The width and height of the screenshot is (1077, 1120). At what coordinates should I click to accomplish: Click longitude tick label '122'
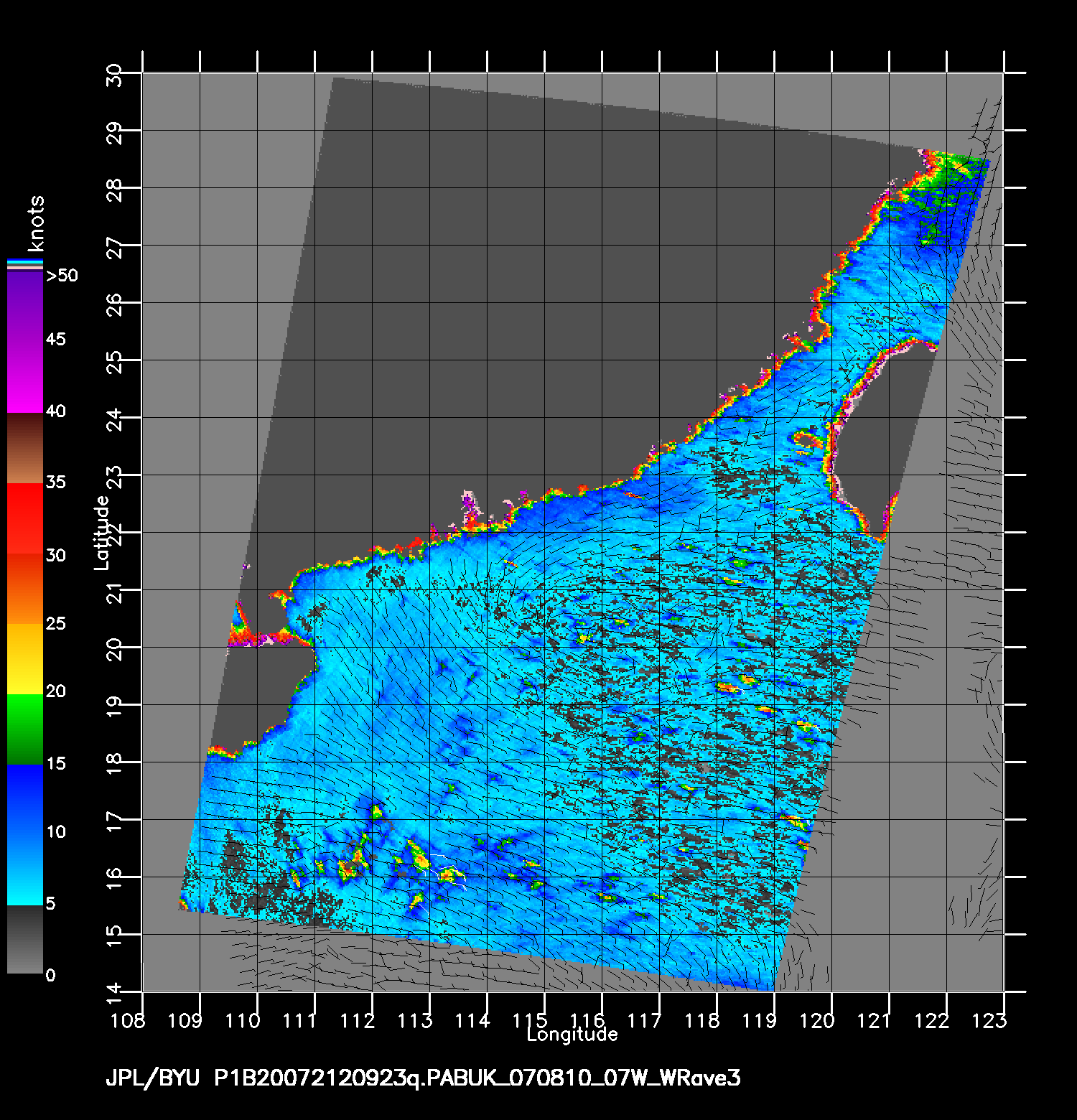pos(933,1020)
